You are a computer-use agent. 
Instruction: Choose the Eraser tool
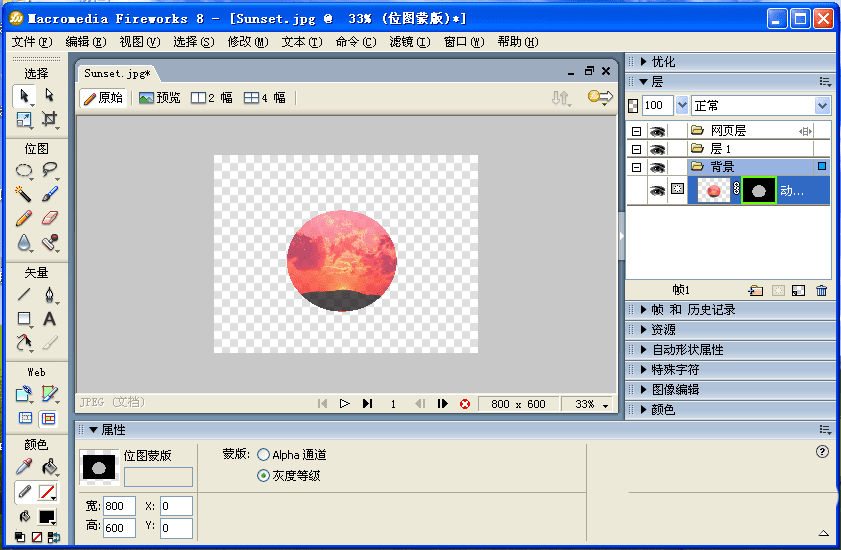(x=49, y=218)
